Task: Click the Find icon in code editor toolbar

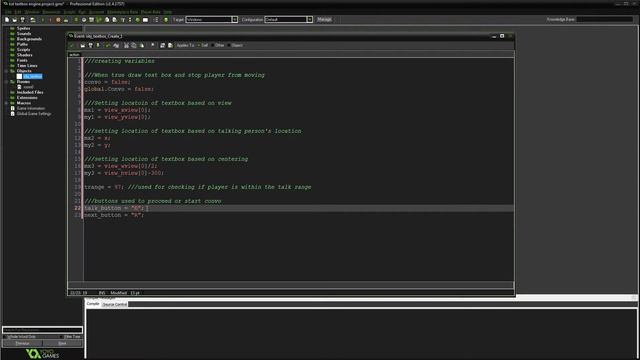Action: pyautogui.click(x=153, y=45)
